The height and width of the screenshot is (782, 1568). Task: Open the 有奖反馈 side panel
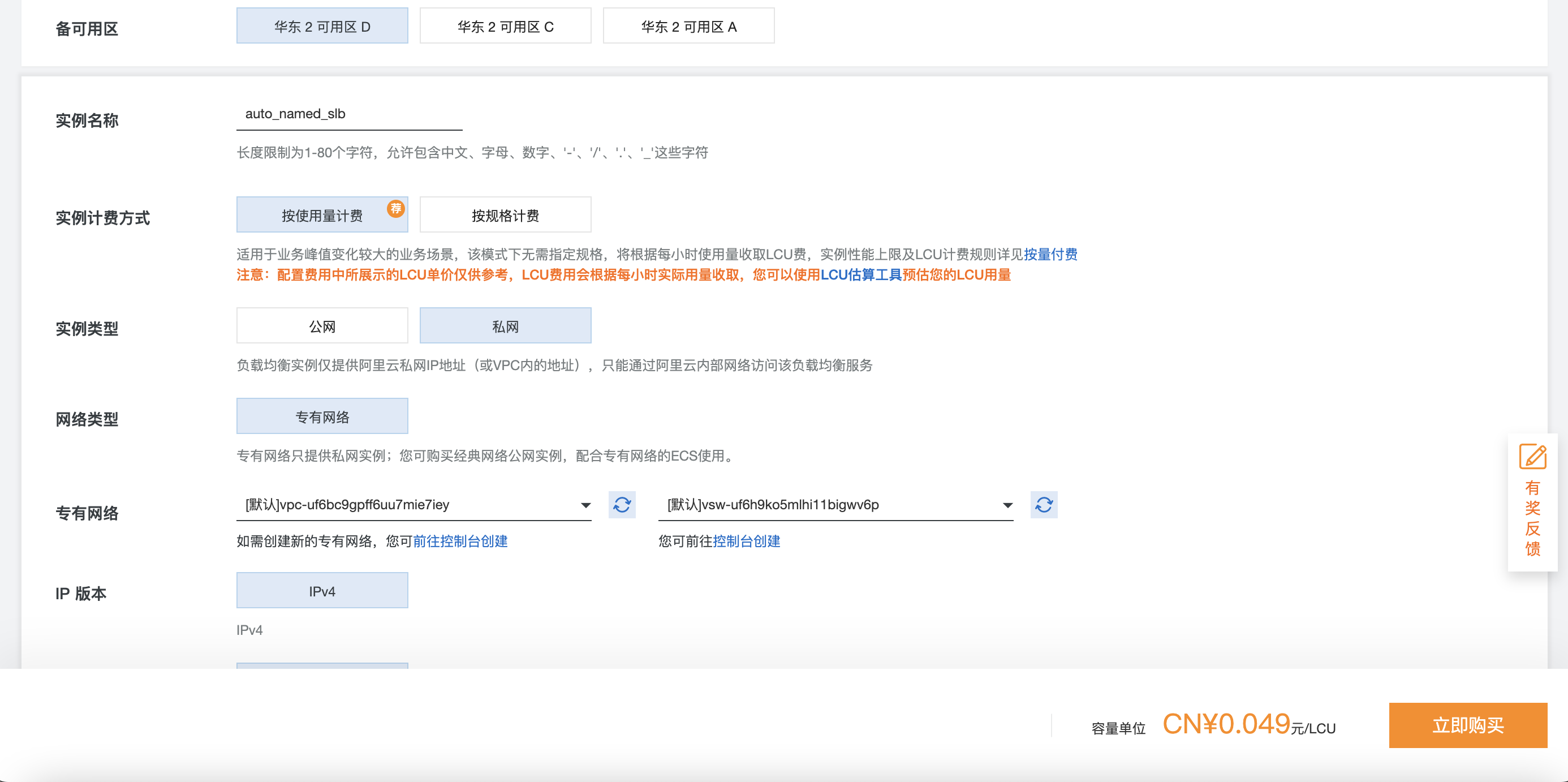1532,502
